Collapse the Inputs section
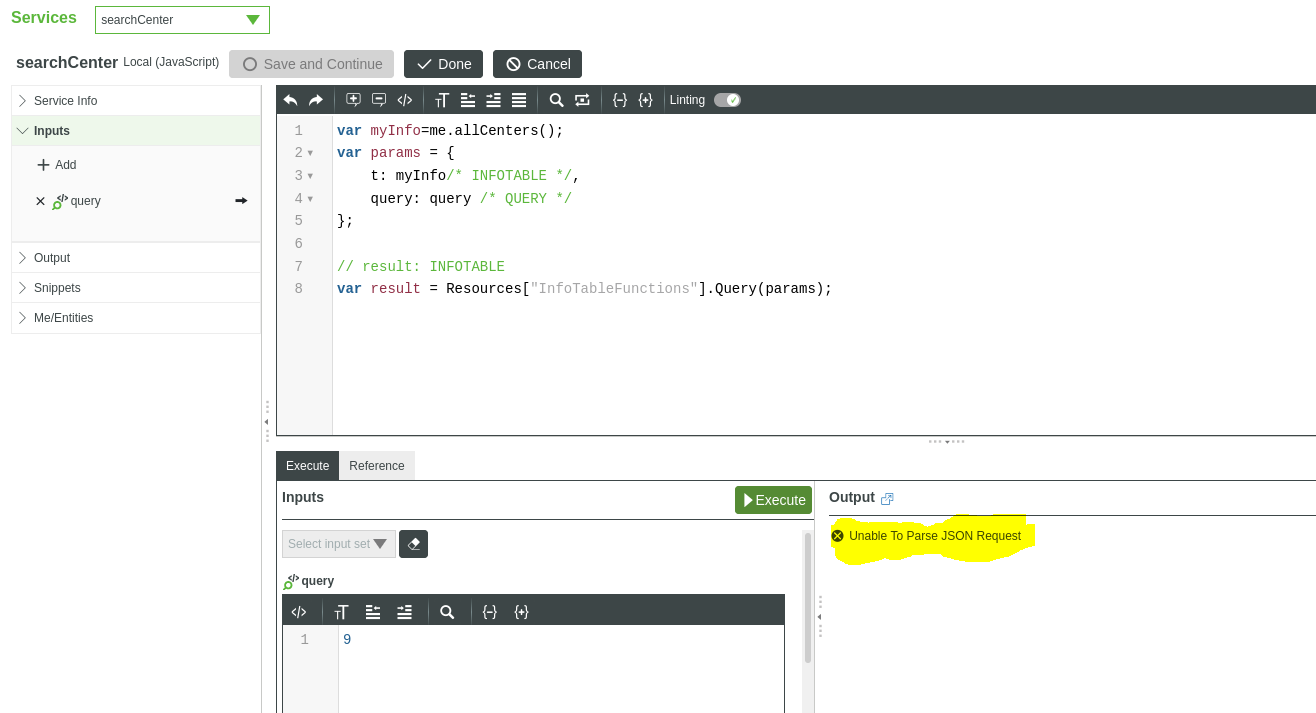Image resolution: width=1316 pixels, height=713 pixels. 52,131
